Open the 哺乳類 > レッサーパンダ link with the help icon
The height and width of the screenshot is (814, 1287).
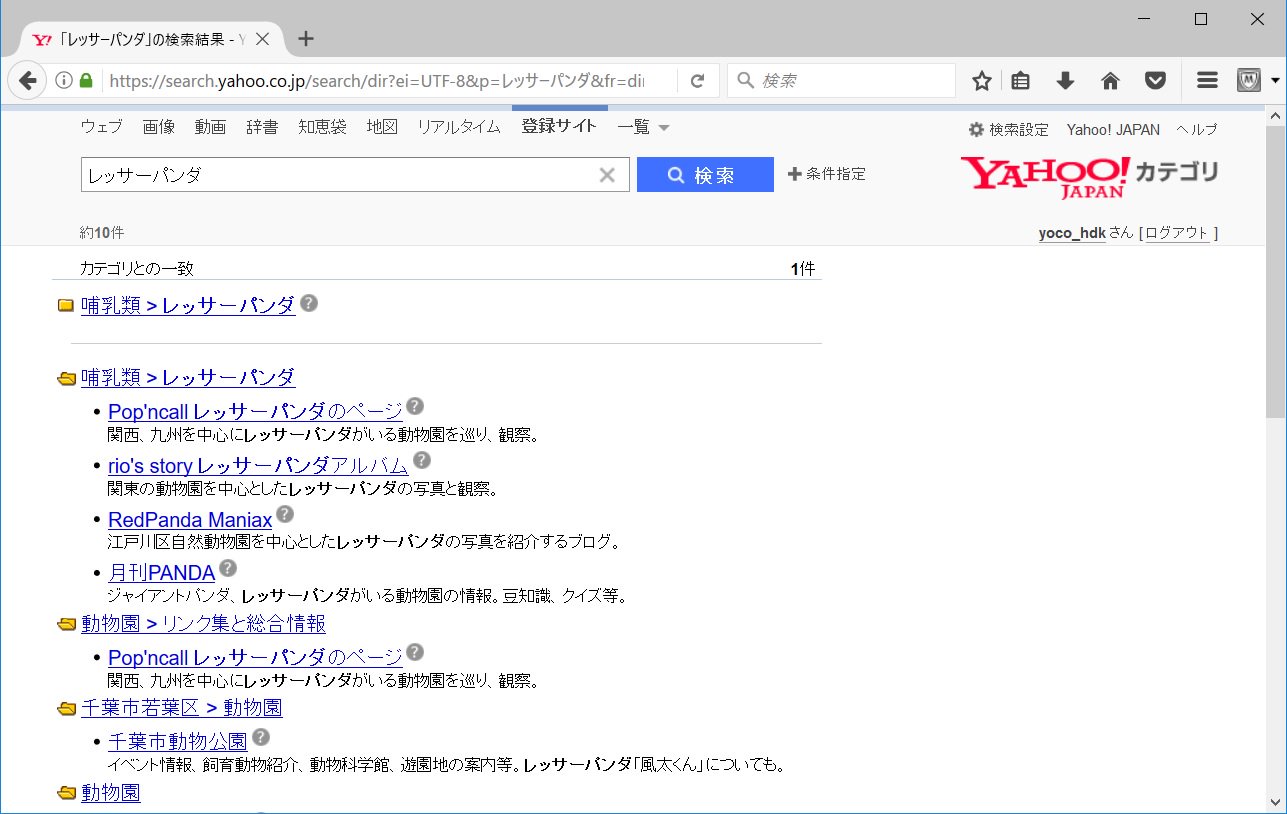pos(188,305)
